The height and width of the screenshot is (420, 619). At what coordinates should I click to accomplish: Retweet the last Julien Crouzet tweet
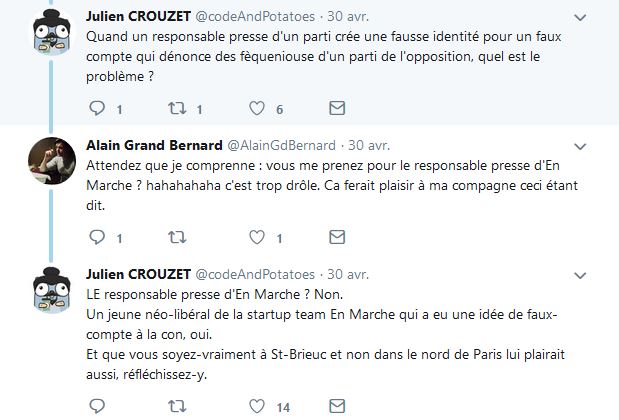[x=176, y=407]
